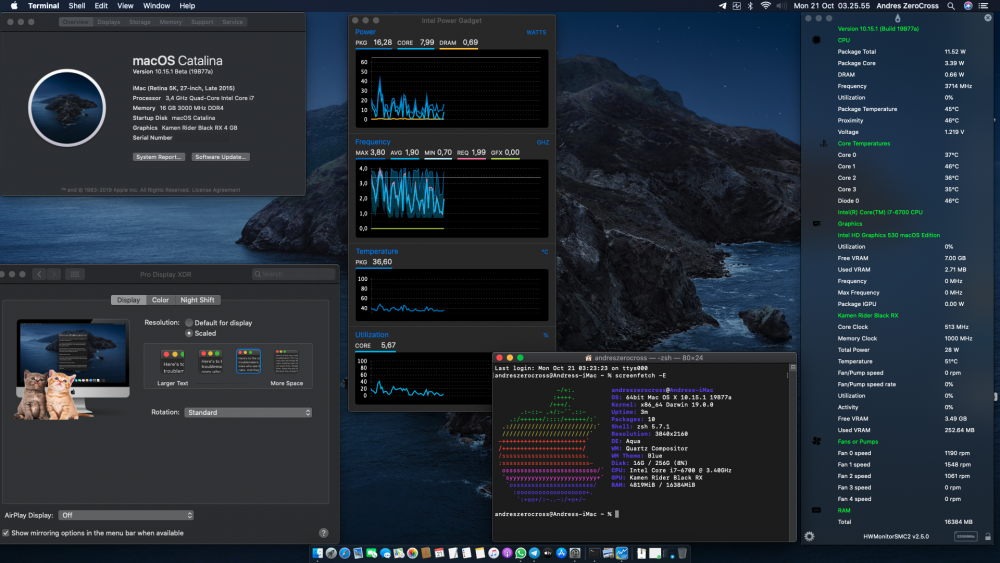
Task: Open Finder from the Dock
Action: click(x=318, y=553)
